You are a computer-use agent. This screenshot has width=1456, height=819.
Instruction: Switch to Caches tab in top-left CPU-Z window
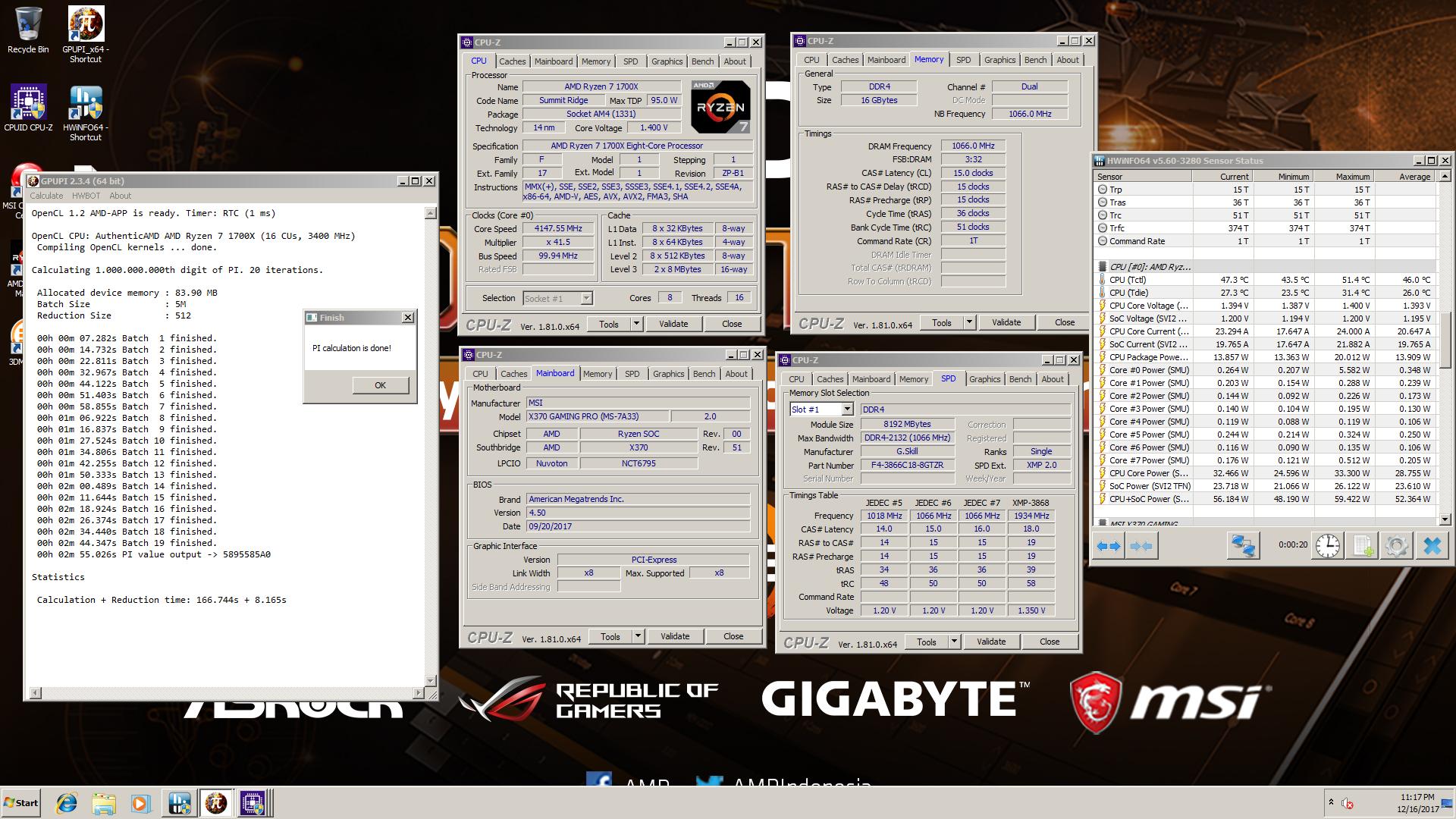point(512,61)
